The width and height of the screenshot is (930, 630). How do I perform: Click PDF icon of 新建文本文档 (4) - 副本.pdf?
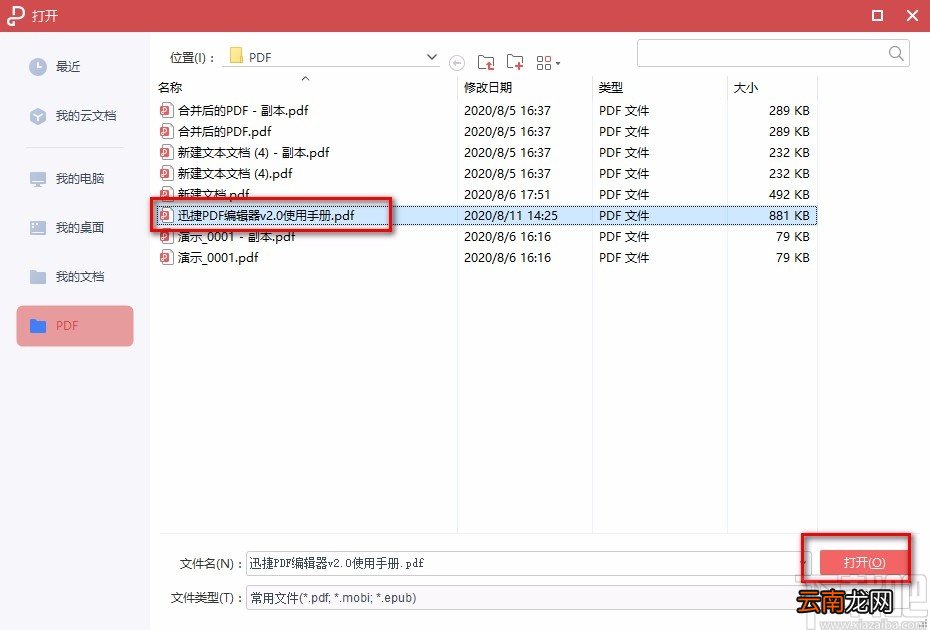(x=166, y=152)
